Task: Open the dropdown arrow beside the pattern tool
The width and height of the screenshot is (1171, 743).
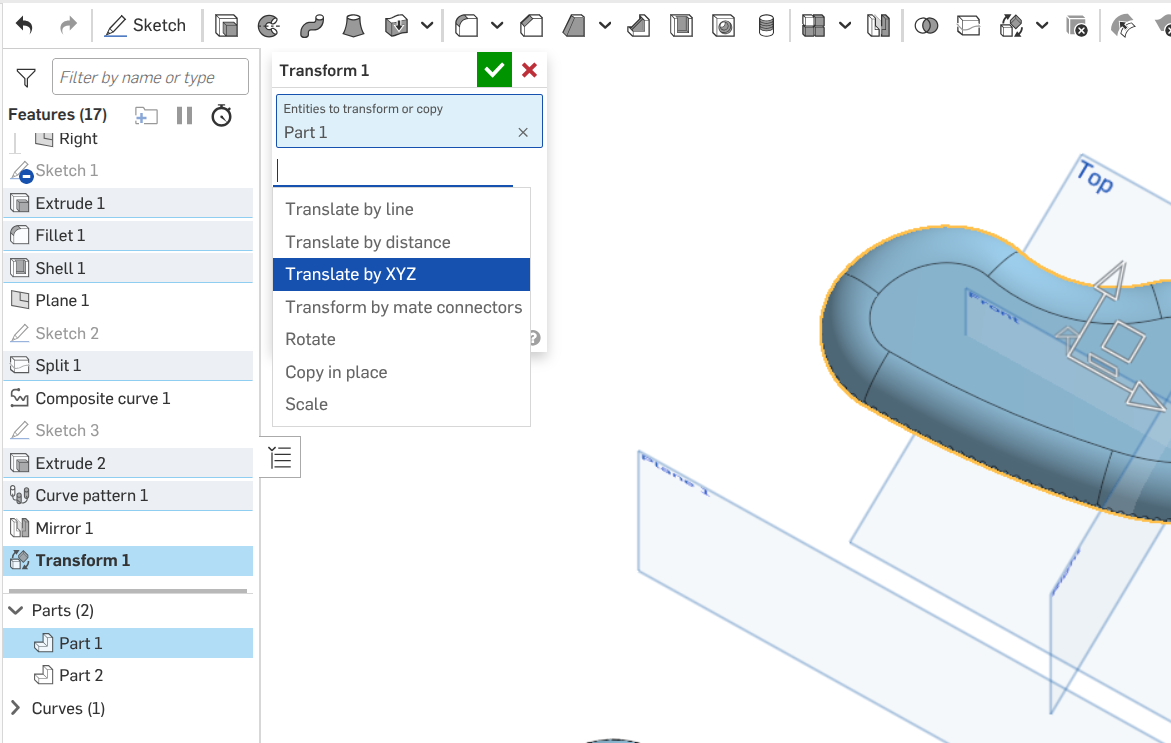Action: coord(845,26)
